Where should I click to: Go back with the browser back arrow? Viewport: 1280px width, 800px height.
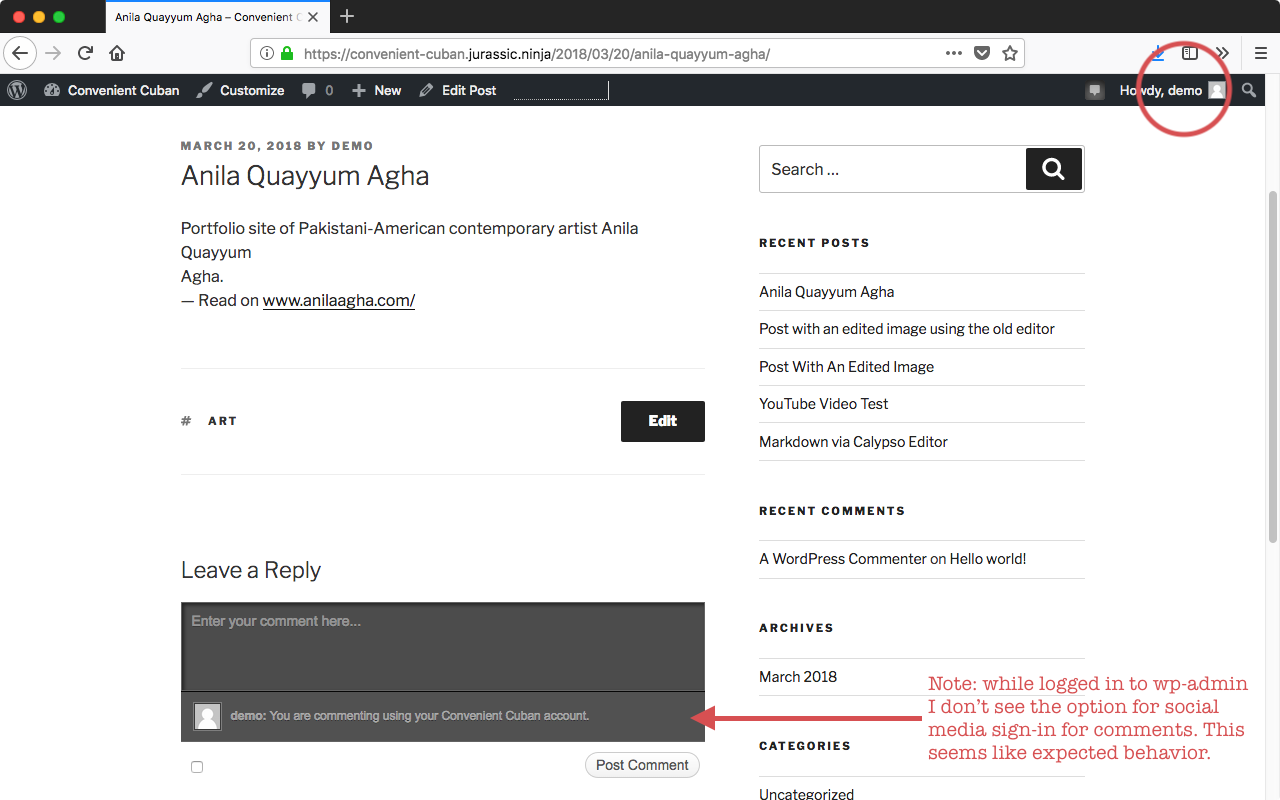[20, 53]
